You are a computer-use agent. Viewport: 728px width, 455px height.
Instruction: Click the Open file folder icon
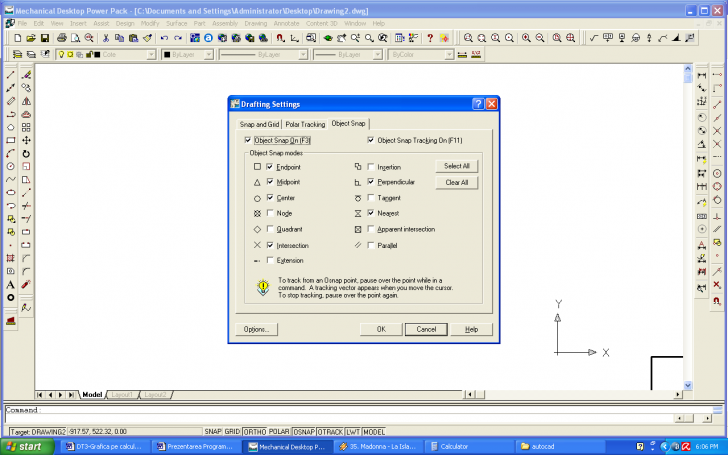[x=31, y=38]
